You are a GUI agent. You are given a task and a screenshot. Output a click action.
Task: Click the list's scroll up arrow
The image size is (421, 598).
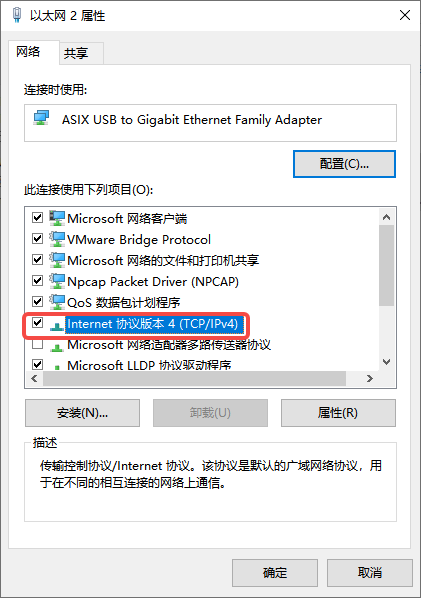[x=387, y=217]
